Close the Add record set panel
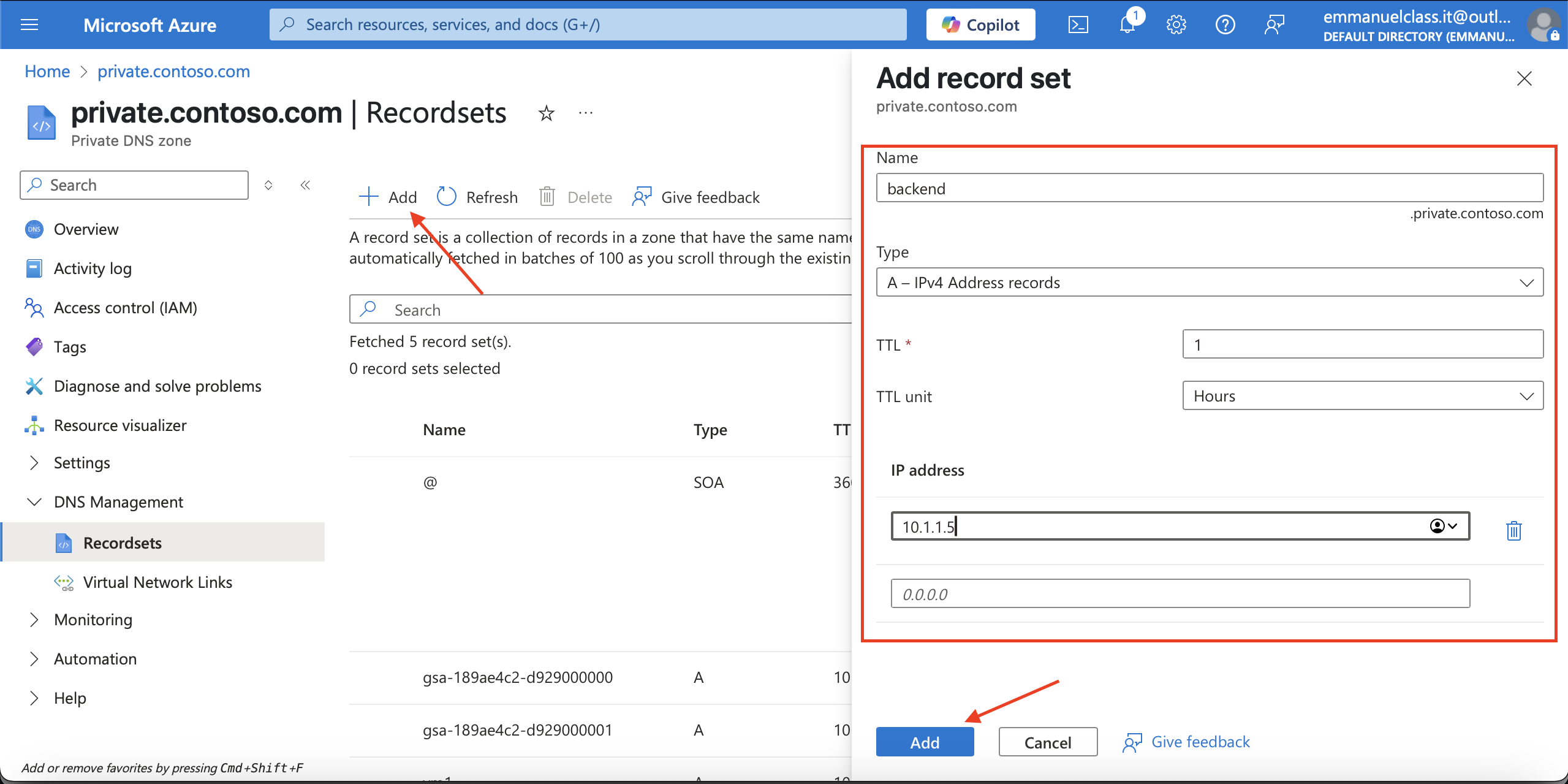1568x784 pixels. pyautogui.click(x=1524, y=78)
